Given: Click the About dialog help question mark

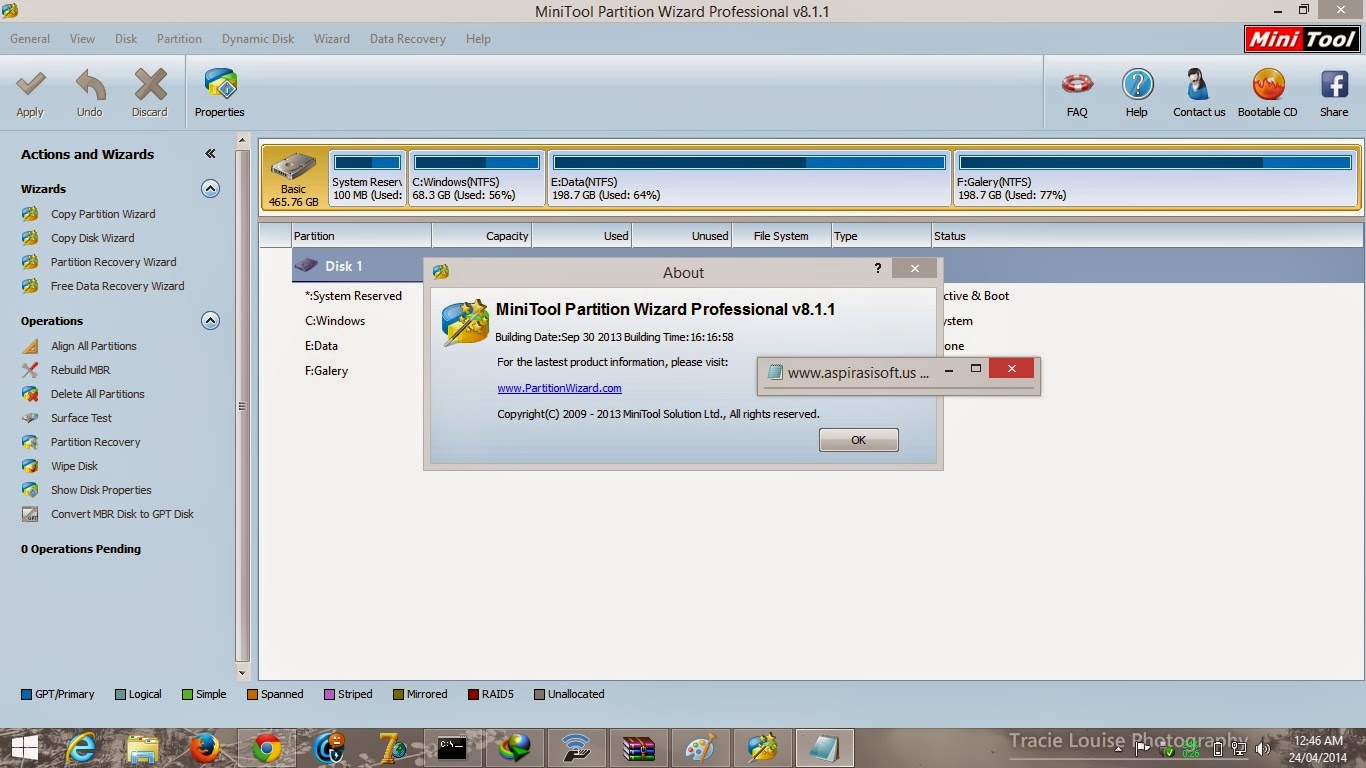Looking at the screenshot, I should coord(878,268).
